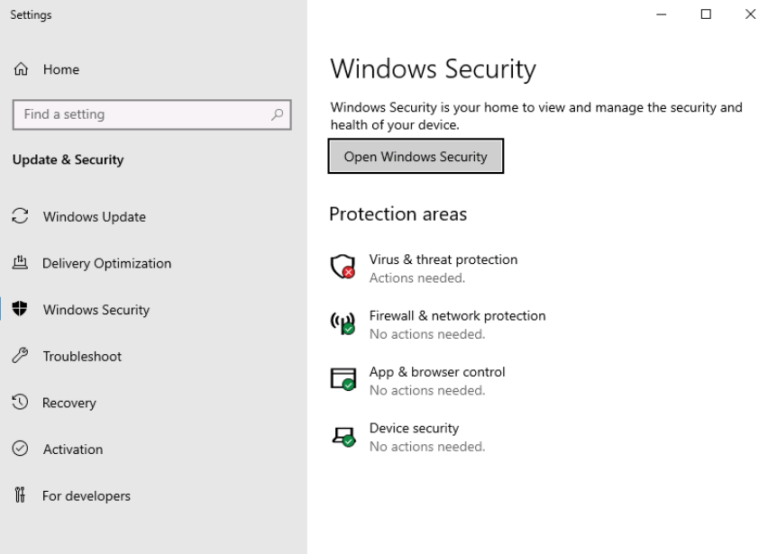Click the Home icon in sidebar
Image resolution: width=768 pixels, height=554 pixels.
point(20,70)
